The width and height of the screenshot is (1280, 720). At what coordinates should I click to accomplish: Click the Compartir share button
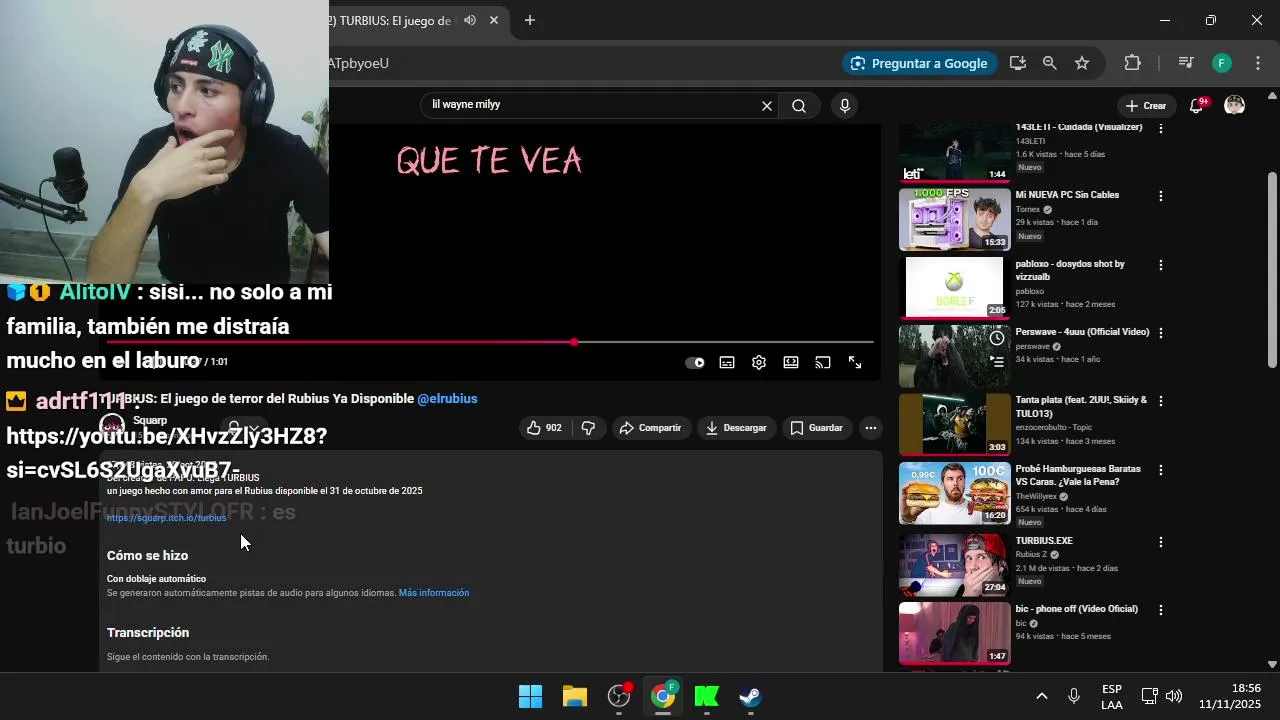650,428
